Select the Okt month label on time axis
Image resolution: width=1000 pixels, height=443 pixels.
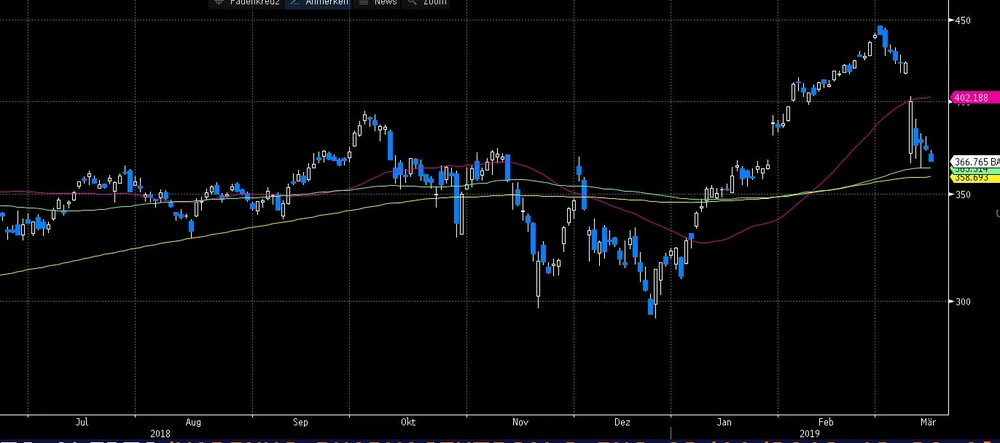click(406, 422)
